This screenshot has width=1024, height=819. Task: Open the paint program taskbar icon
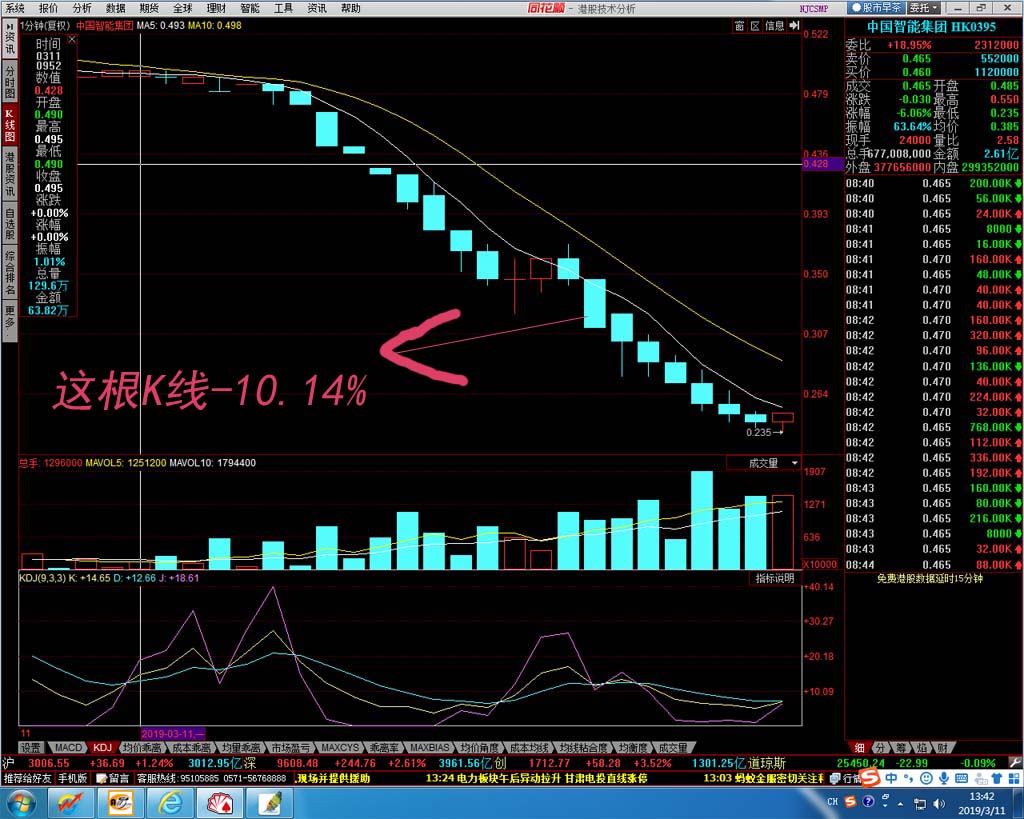coord(271,803)
